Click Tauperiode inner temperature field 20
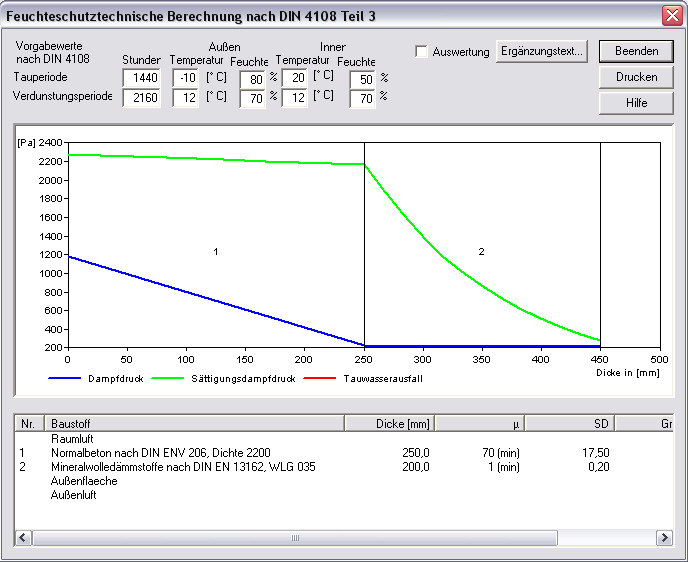This screenshot has height=562, width=688. [x=294, y=78]
